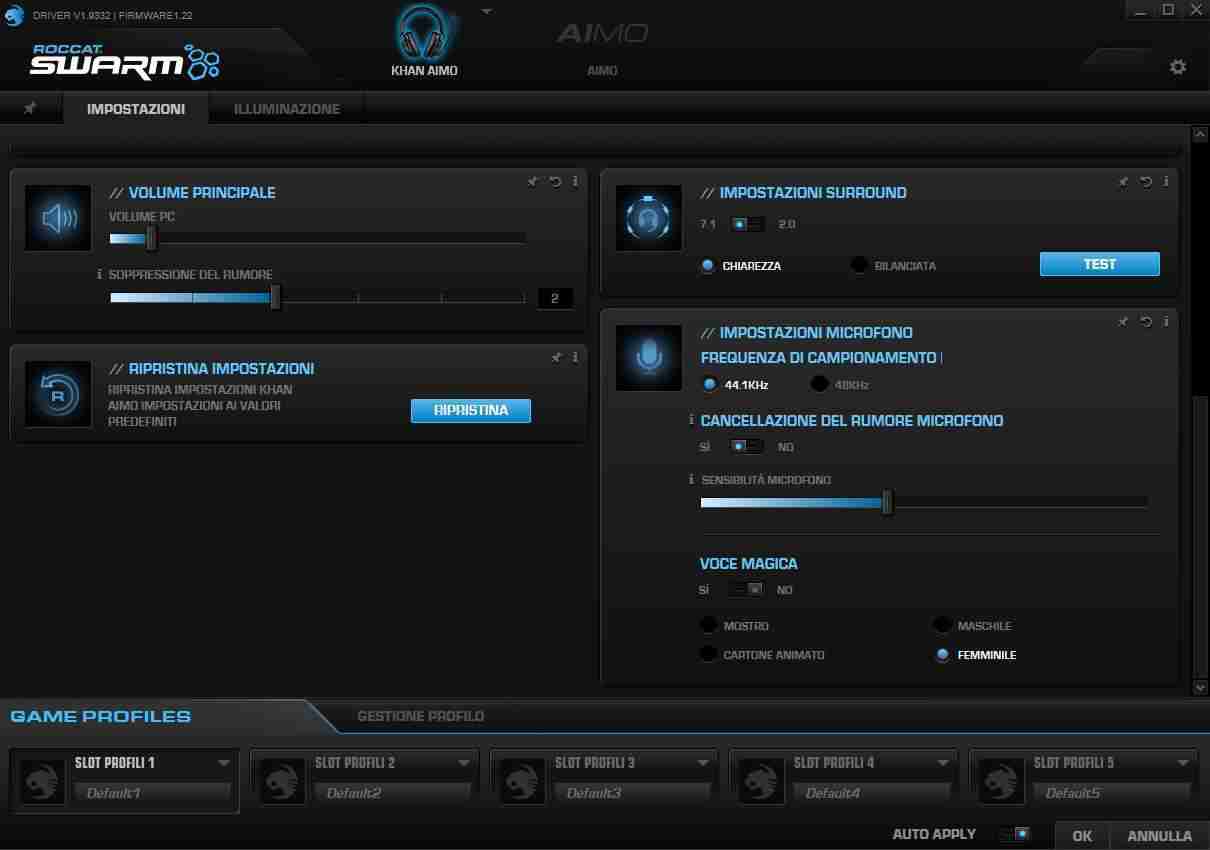
Task: Click the Sensibilità Microfono slider handle
Action: (x=887, y=502)
